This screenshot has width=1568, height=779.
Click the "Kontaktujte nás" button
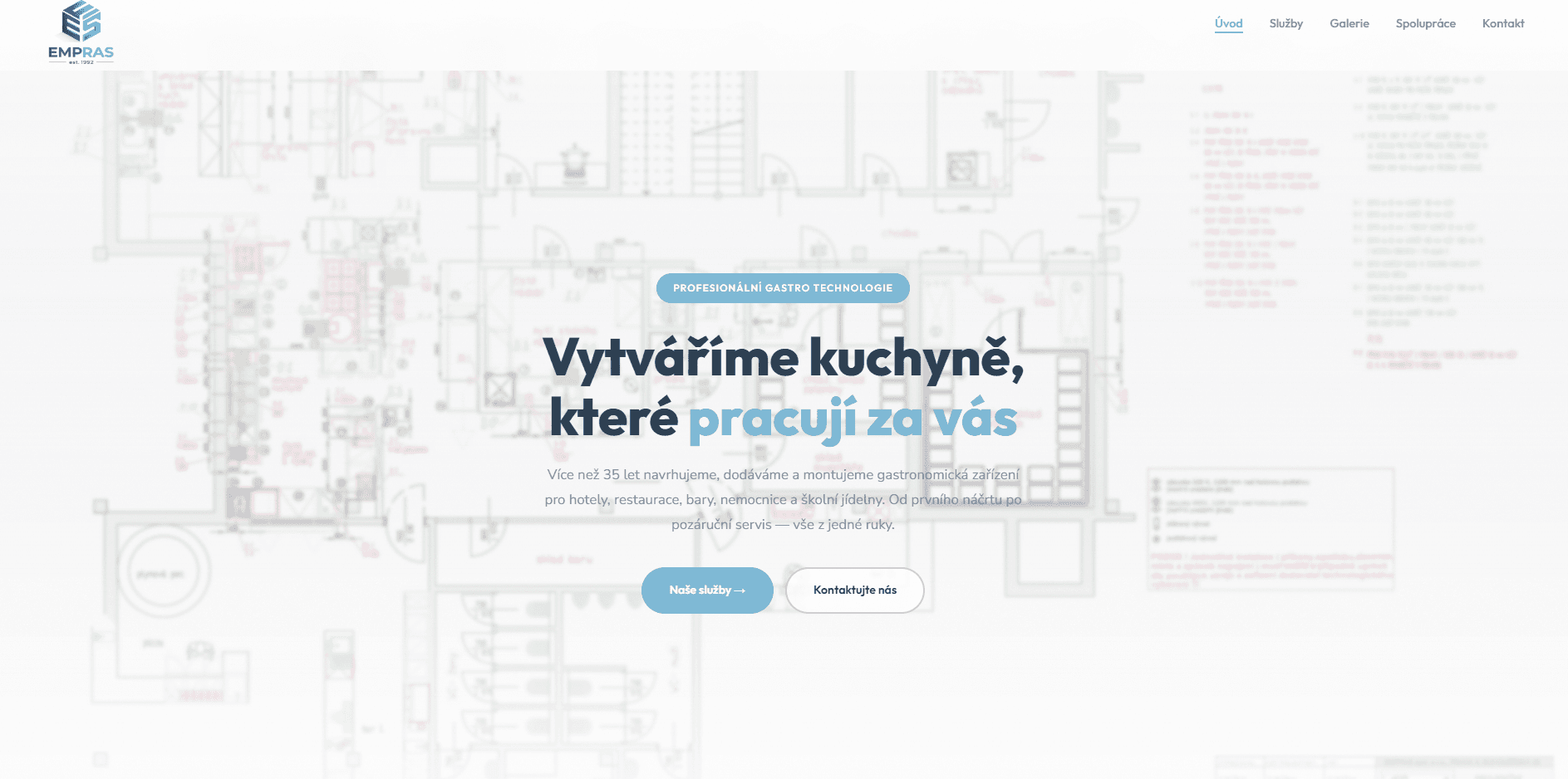pos(854,590)
